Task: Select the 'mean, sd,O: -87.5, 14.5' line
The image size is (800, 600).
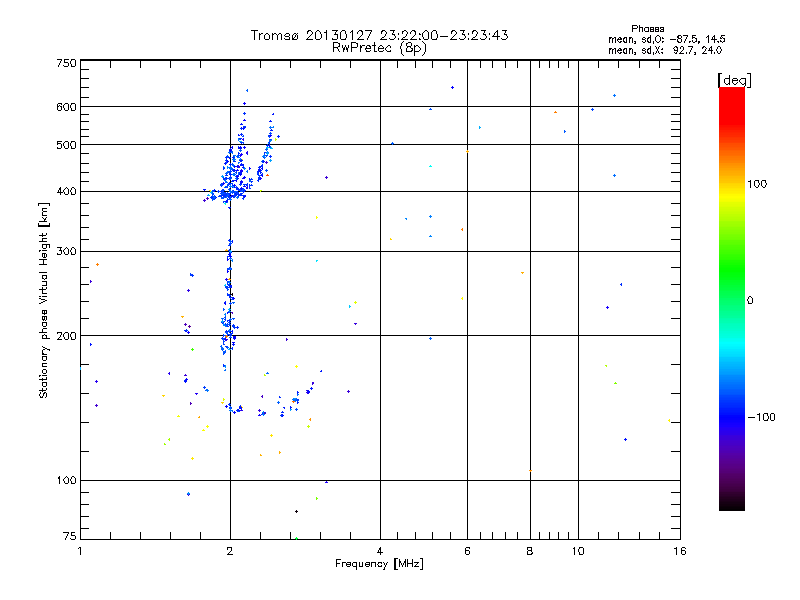Action: pyautogui.click(x=666, y=39)
